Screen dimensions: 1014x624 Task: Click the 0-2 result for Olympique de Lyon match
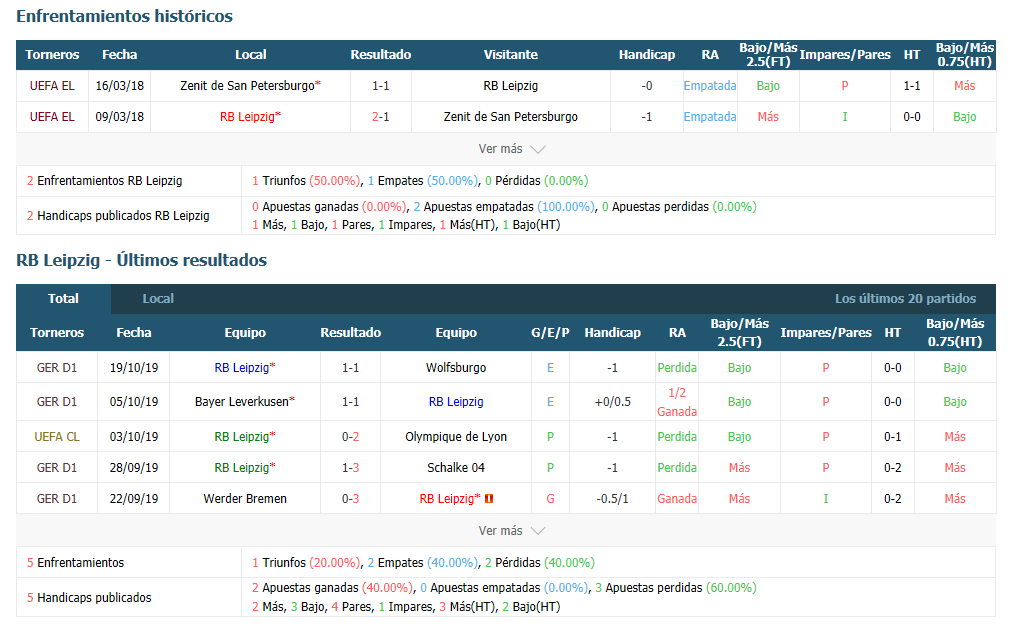(351, 437)
